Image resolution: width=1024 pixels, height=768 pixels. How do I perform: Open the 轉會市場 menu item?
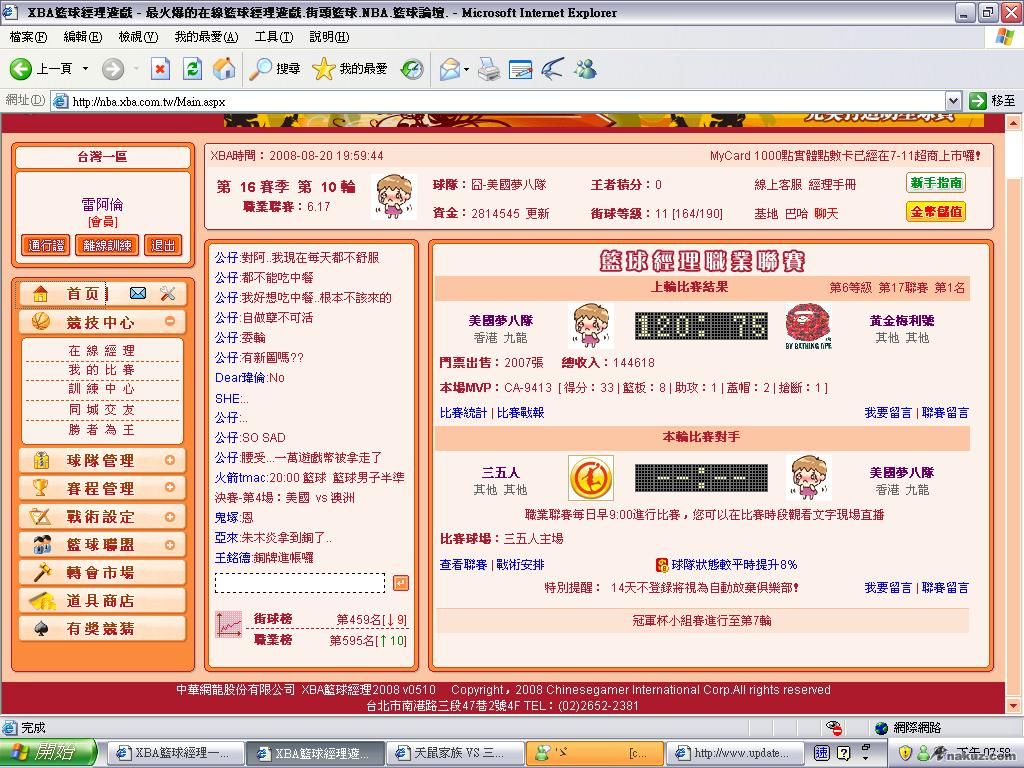pyautogui.click(x=102, y=573)
